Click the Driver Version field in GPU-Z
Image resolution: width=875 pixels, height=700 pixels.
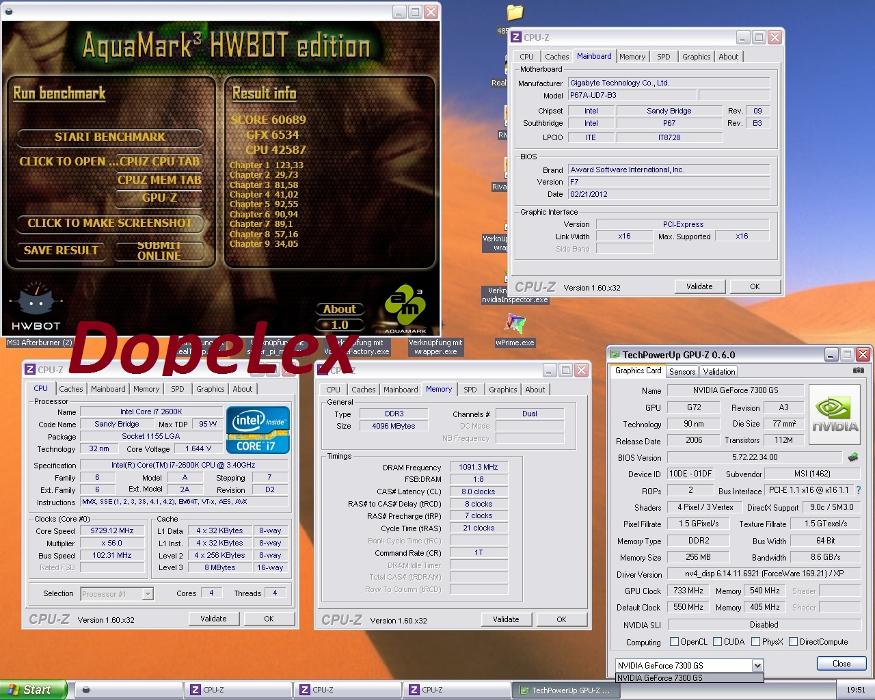[764, 574]
